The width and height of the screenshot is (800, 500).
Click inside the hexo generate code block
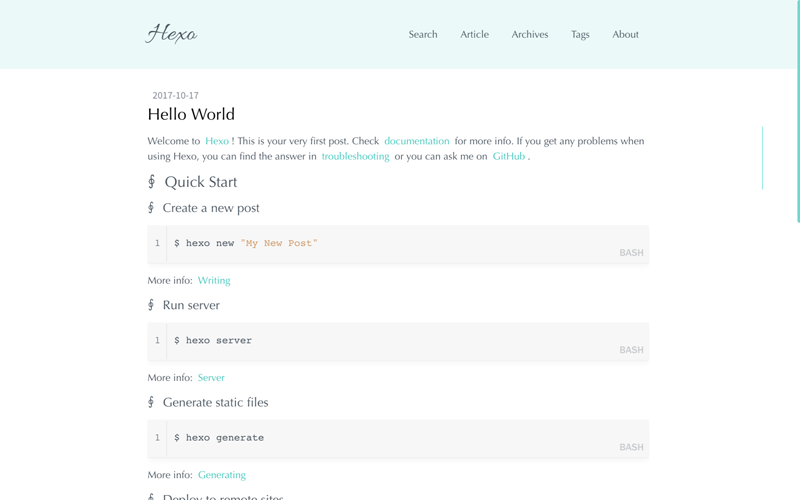(400, 438)
